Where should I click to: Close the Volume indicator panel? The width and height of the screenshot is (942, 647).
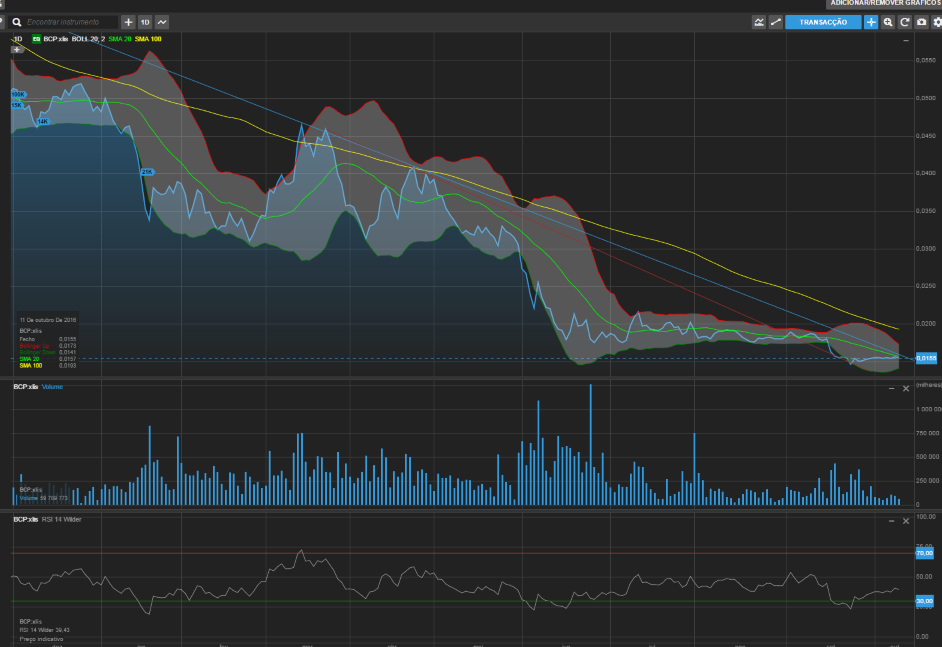906,387
